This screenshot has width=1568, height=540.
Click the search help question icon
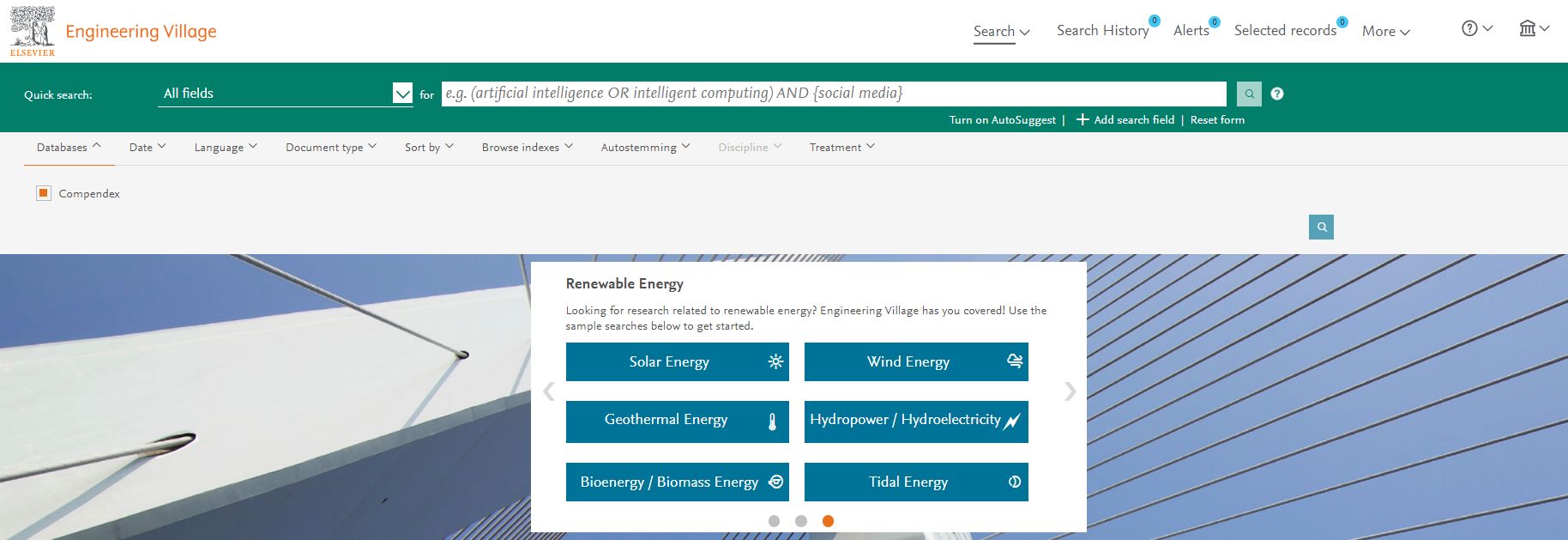1277,94
